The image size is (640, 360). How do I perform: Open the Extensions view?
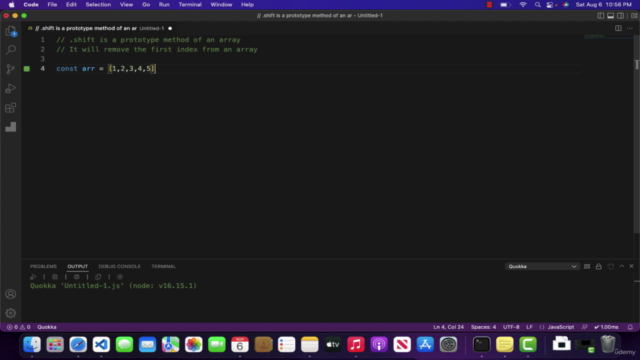pos(11,108)
